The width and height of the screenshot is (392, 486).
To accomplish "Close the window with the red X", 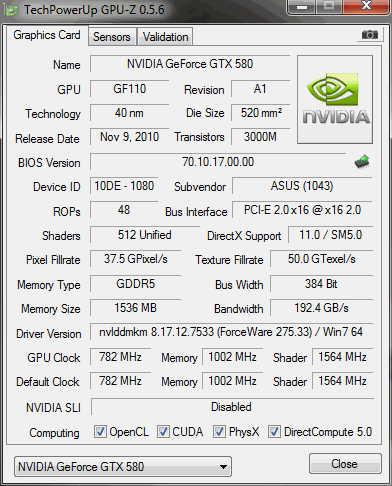I will click(367, 6).
